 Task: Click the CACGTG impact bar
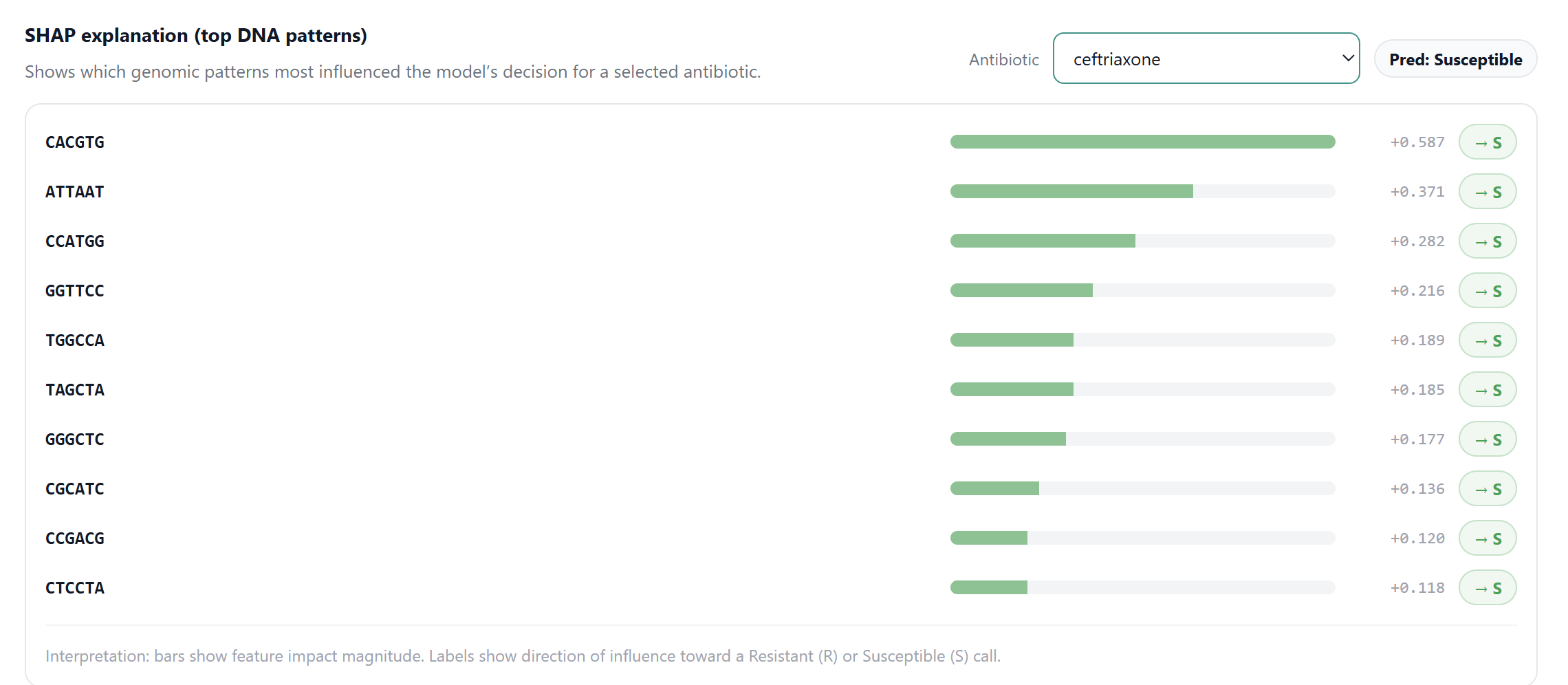[x=1142, y=142]
